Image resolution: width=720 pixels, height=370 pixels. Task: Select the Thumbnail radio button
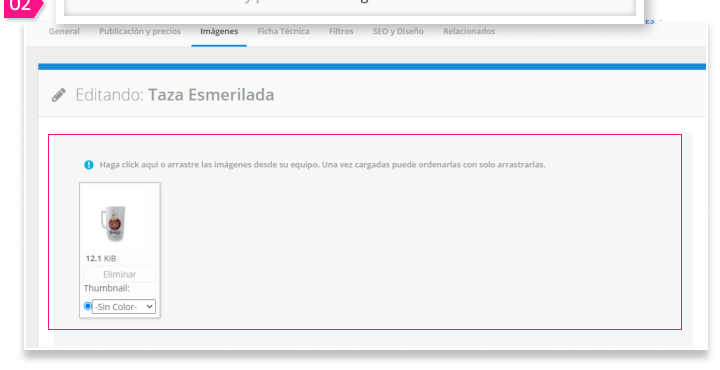[88, 306]
